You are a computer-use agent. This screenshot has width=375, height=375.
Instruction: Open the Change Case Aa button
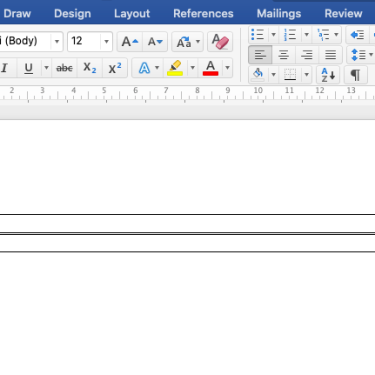click(183, 42)
